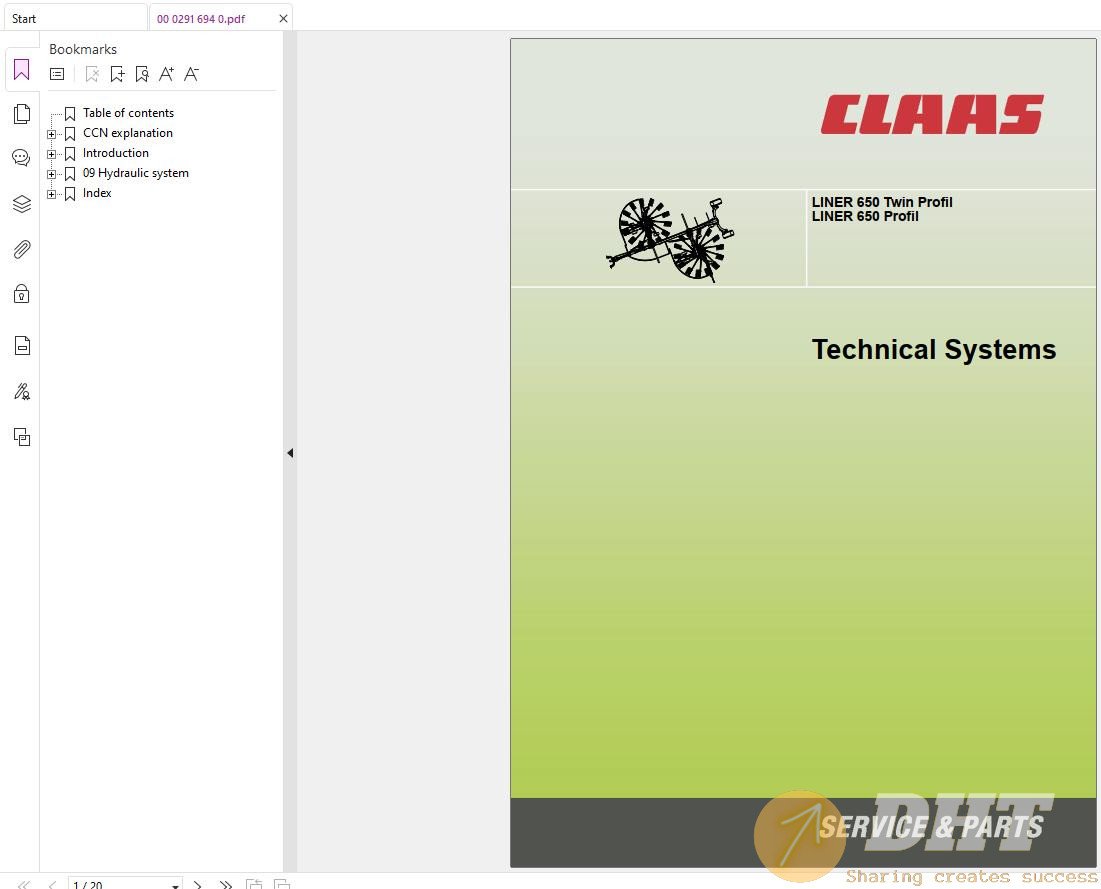
Task: Click the rake machine illustration
Action: pos(669,239)
